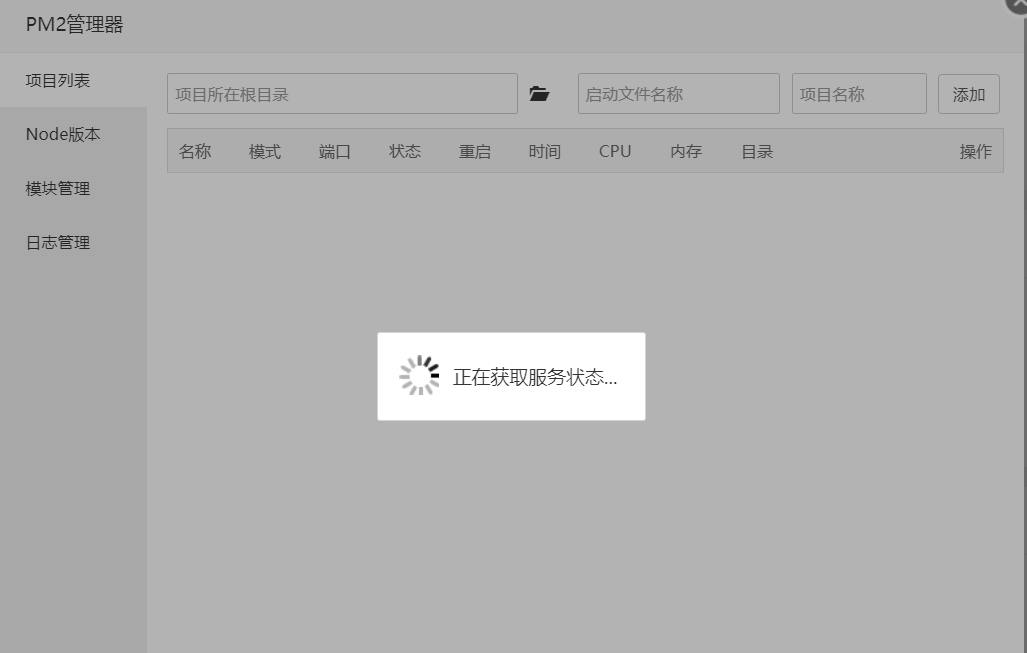This screenshot has height=653, width=1027.
Task: Close the PM2管理器 dialog
Action: click(x=1017, y=4)
